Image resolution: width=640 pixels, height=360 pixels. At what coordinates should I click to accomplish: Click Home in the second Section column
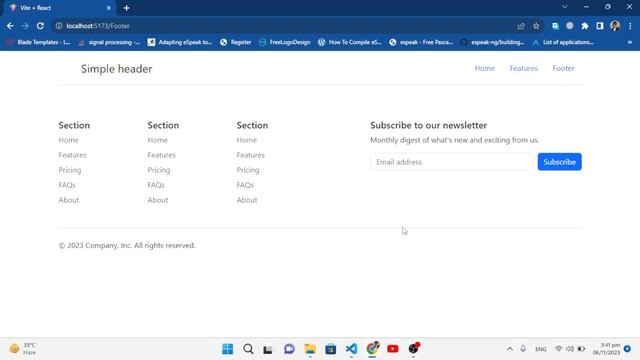158,140
